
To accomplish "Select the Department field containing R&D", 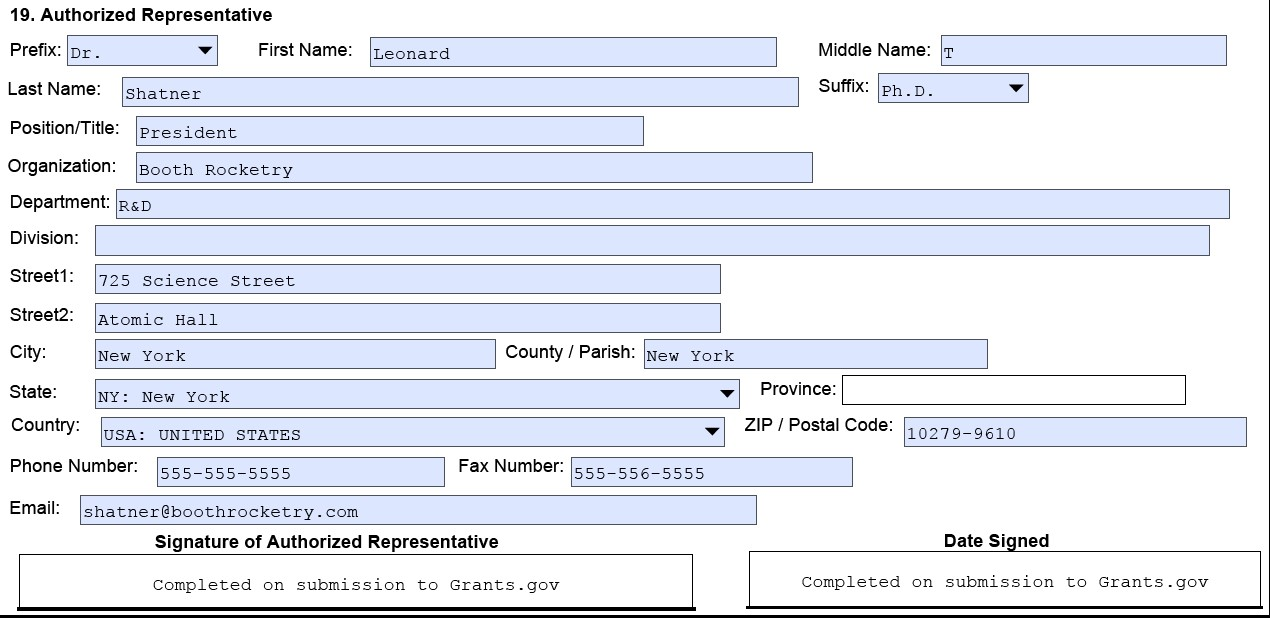I will click(673, 204).
